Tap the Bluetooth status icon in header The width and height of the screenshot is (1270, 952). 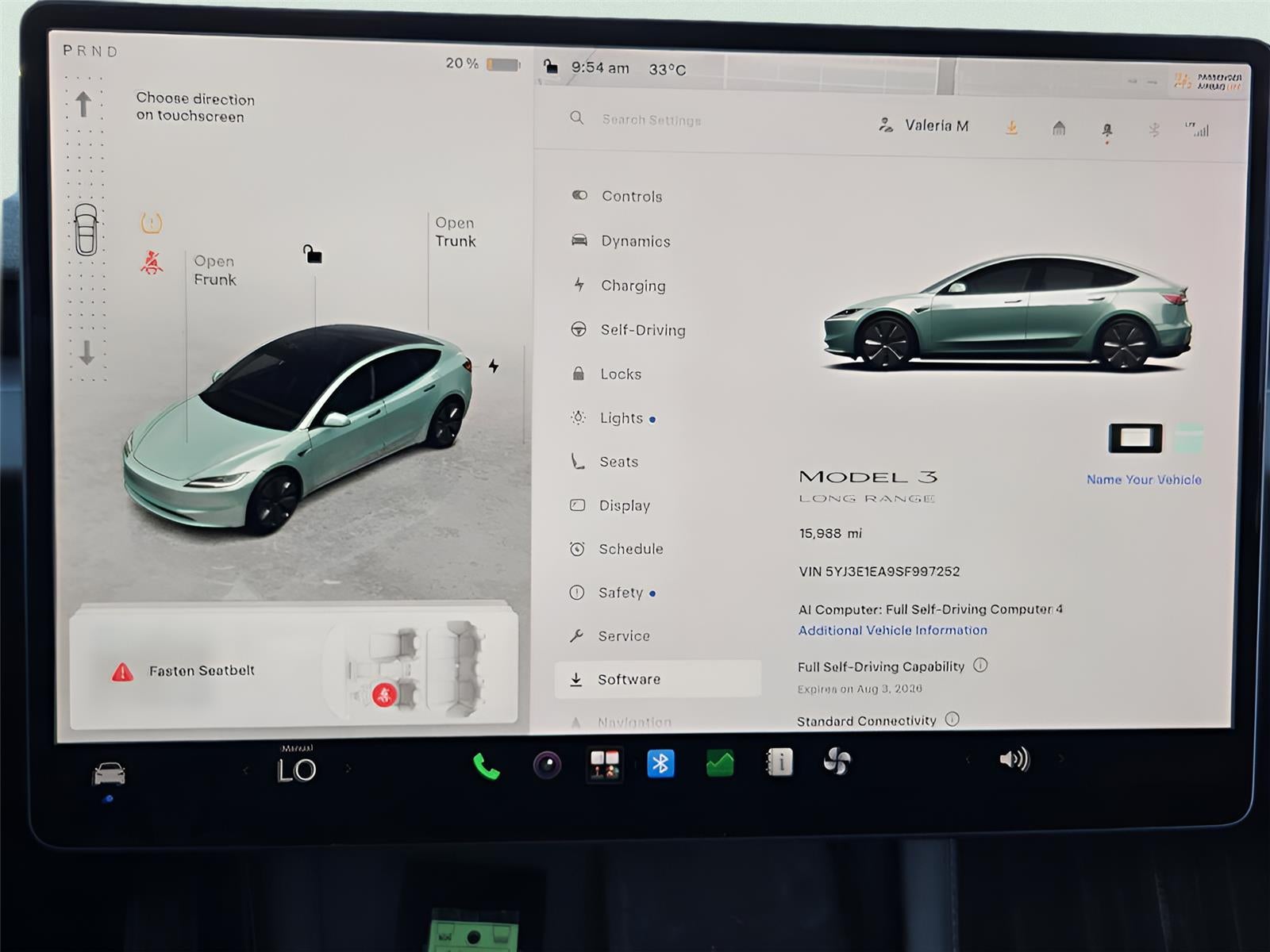click(x=1155, y=130)
